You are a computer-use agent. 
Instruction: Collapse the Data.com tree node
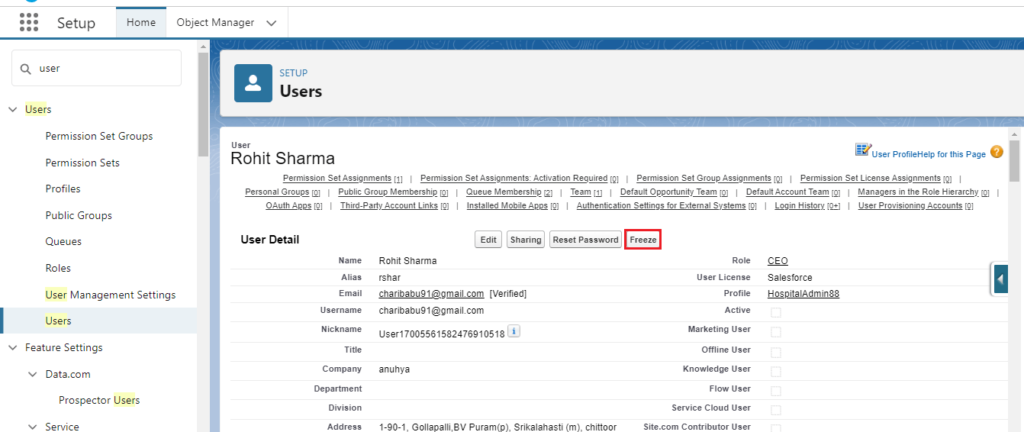coord(33,374)
